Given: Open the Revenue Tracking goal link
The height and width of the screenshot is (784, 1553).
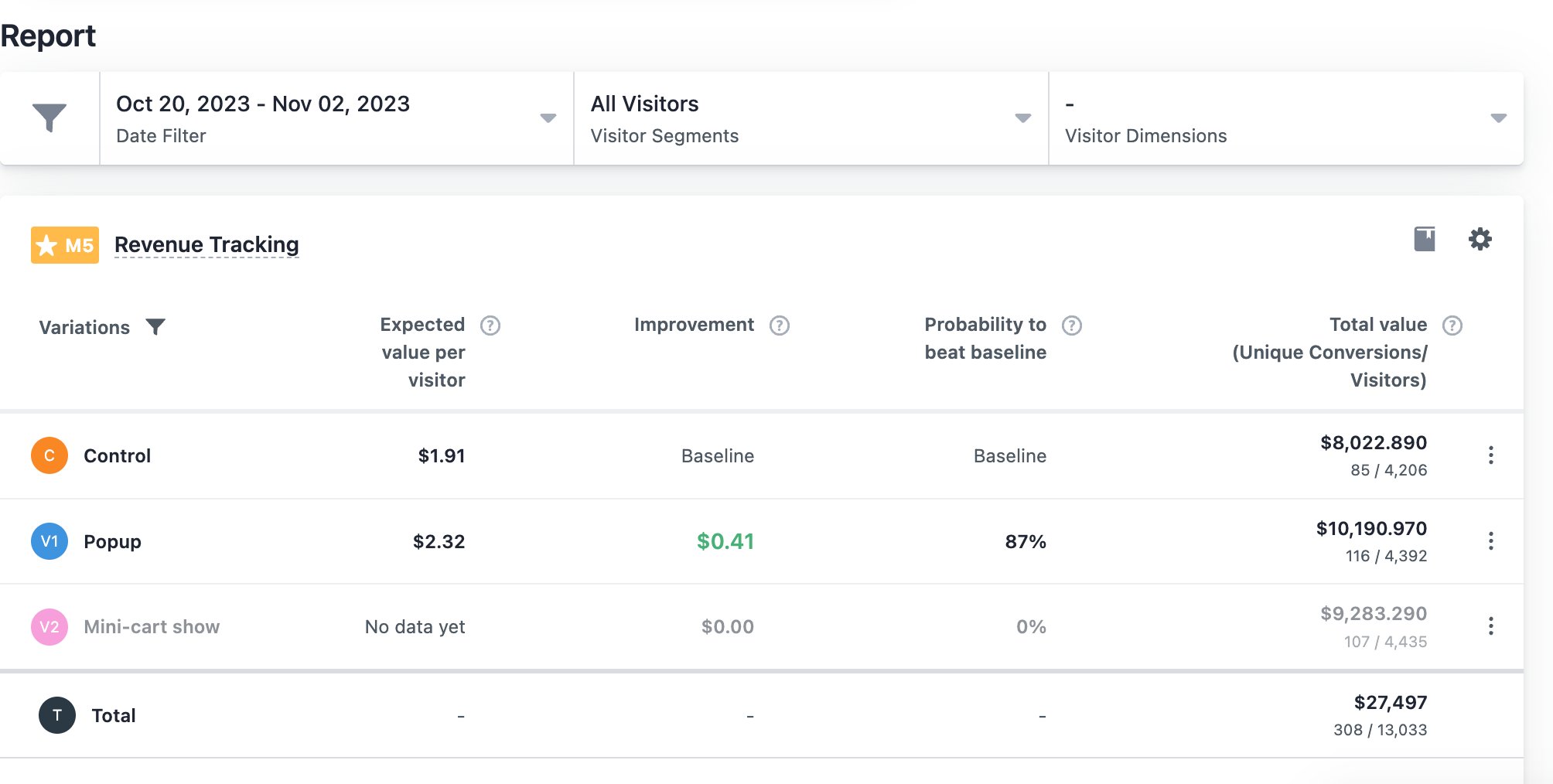Looking at the screenshot, I should pos(206,244).
